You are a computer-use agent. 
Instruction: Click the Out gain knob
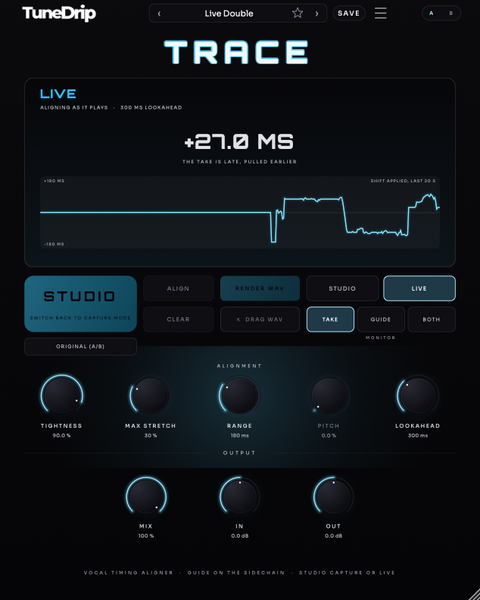[x=333, y=496]
